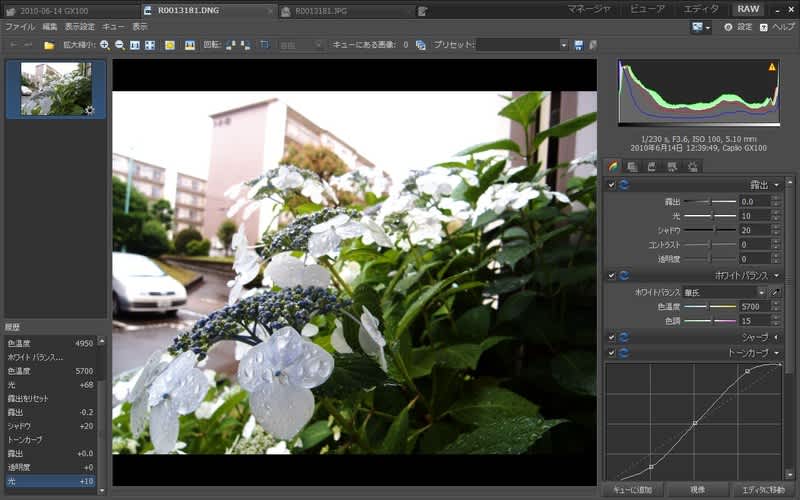Click the rotate left icon
800x500 pixels.
[231, 45]
